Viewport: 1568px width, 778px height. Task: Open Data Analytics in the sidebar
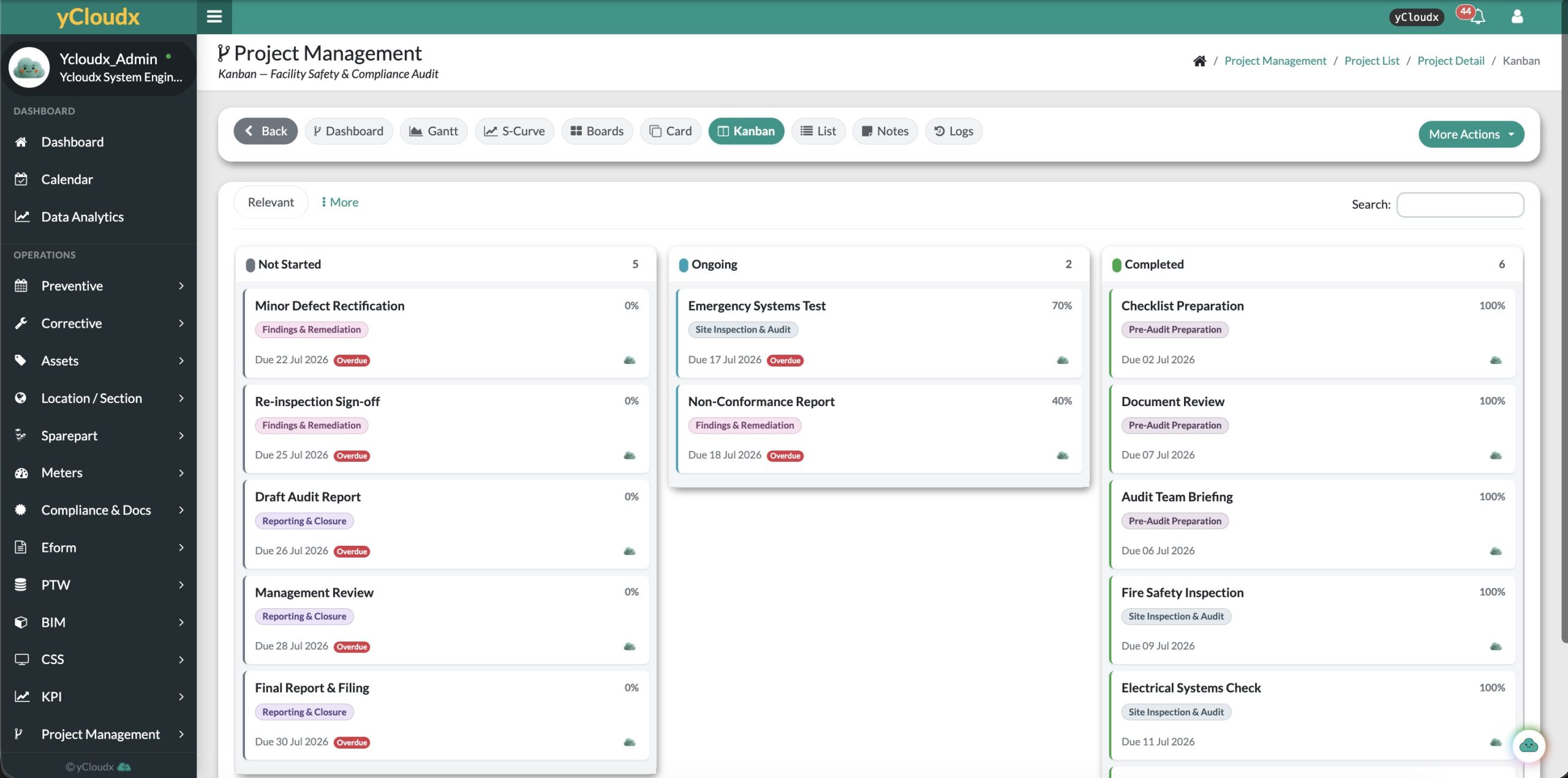point(98,217)
